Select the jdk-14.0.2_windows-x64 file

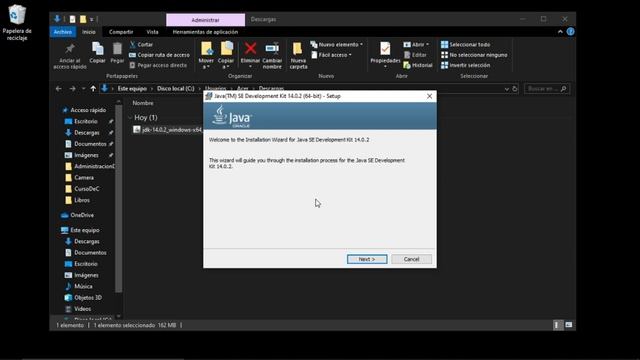(x=167, y=130)
